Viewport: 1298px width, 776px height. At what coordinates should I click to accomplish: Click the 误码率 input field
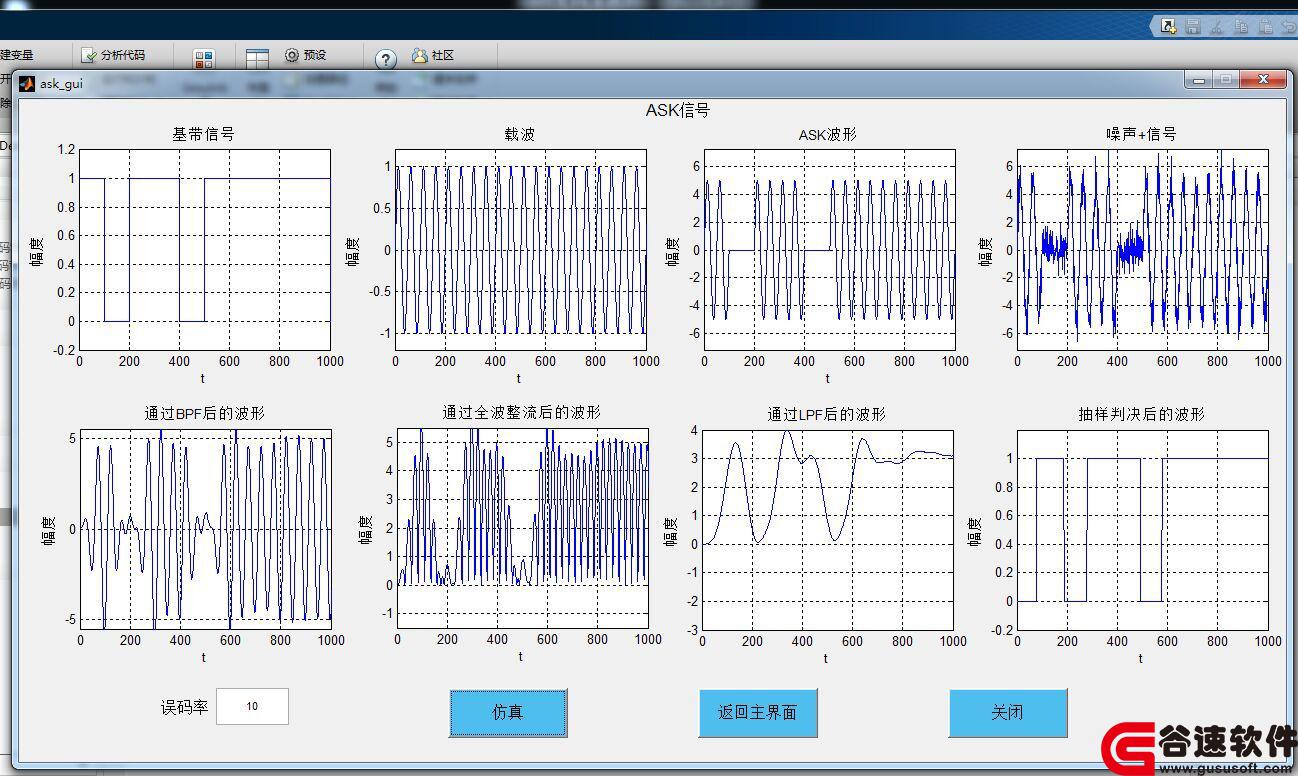point(253,706)
